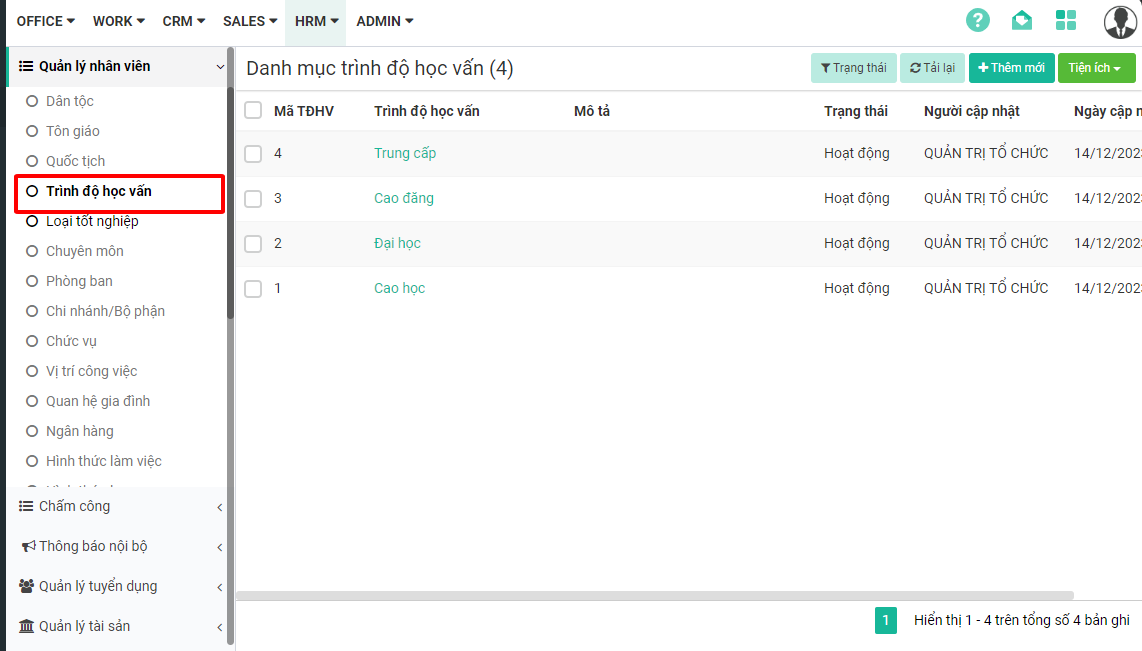Go to page 1 in pagination
The image size is (1142, 651).
tap(885, 620)
